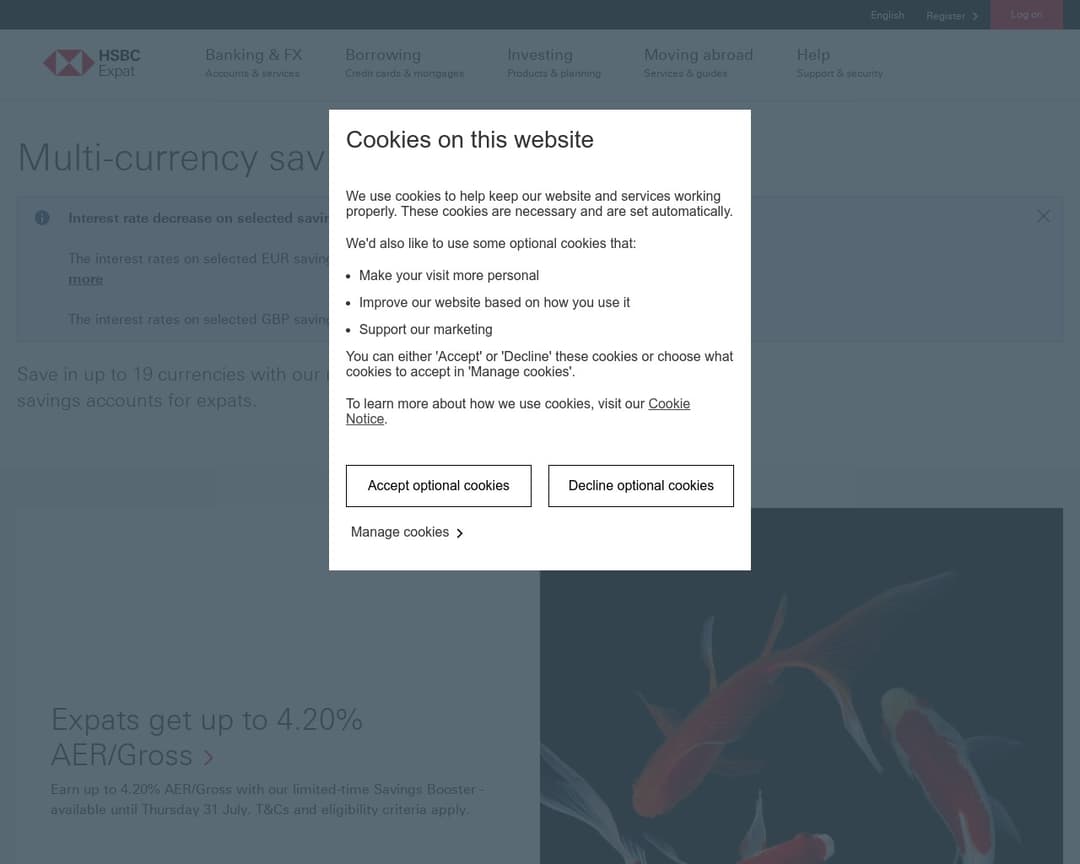Click the red chevron after AER/Gross
Image resolution: width=1080 pixels, height=864 pixels.
click(x=209, y=758)
